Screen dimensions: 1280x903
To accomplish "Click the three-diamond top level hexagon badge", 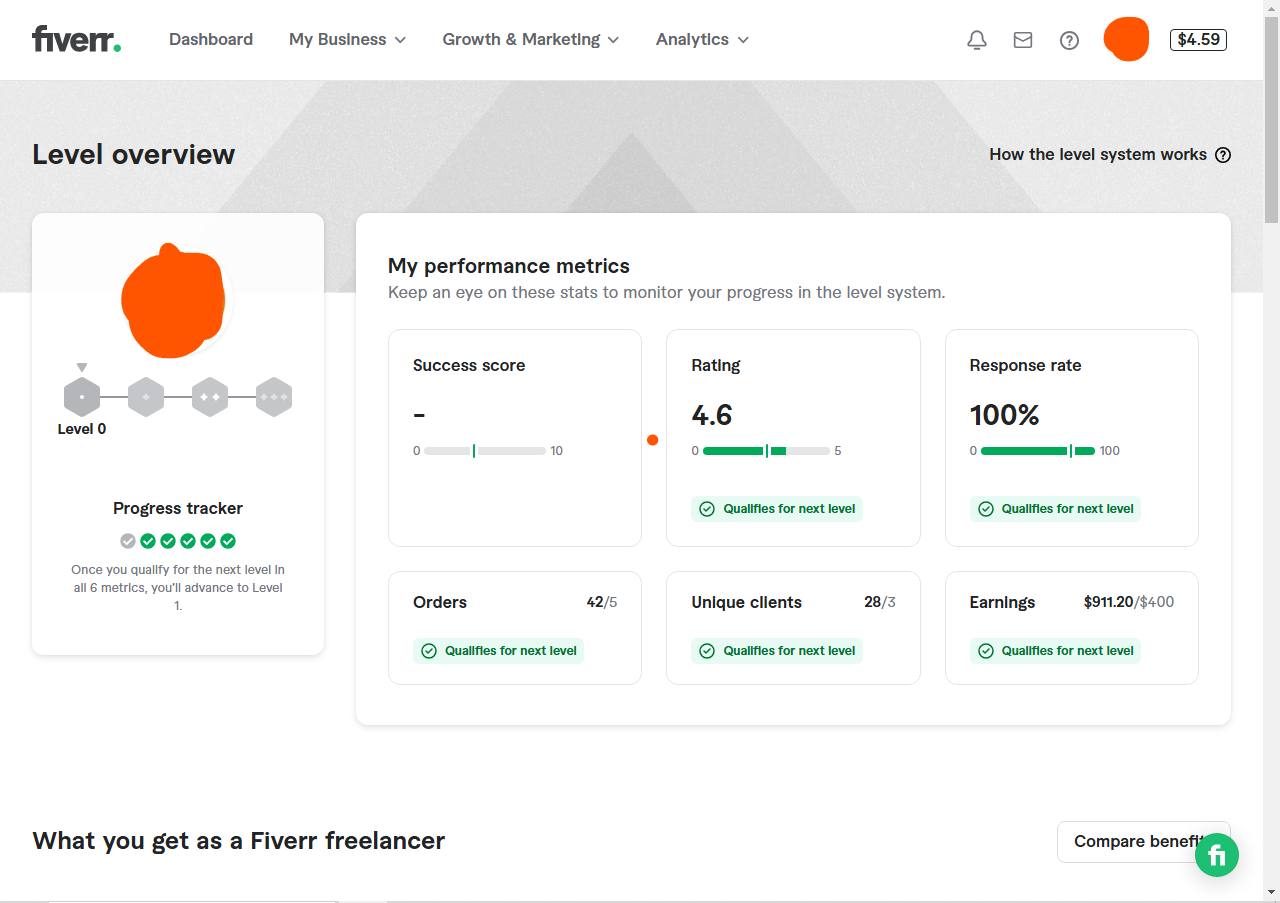I will click(x=274, y=397).
